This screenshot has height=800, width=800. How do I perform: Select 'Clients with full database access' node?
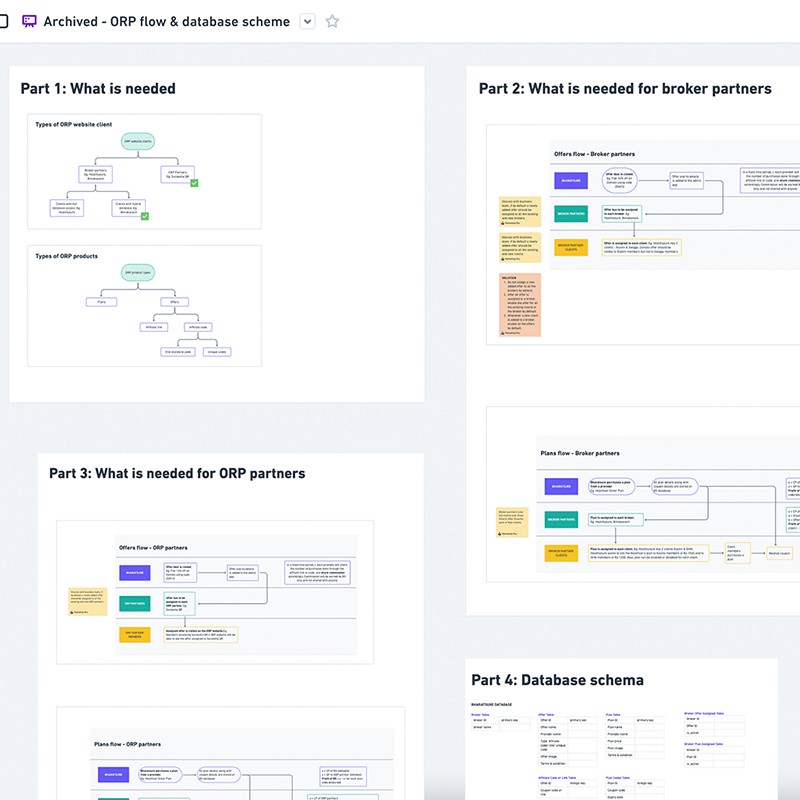pos(67,208)
